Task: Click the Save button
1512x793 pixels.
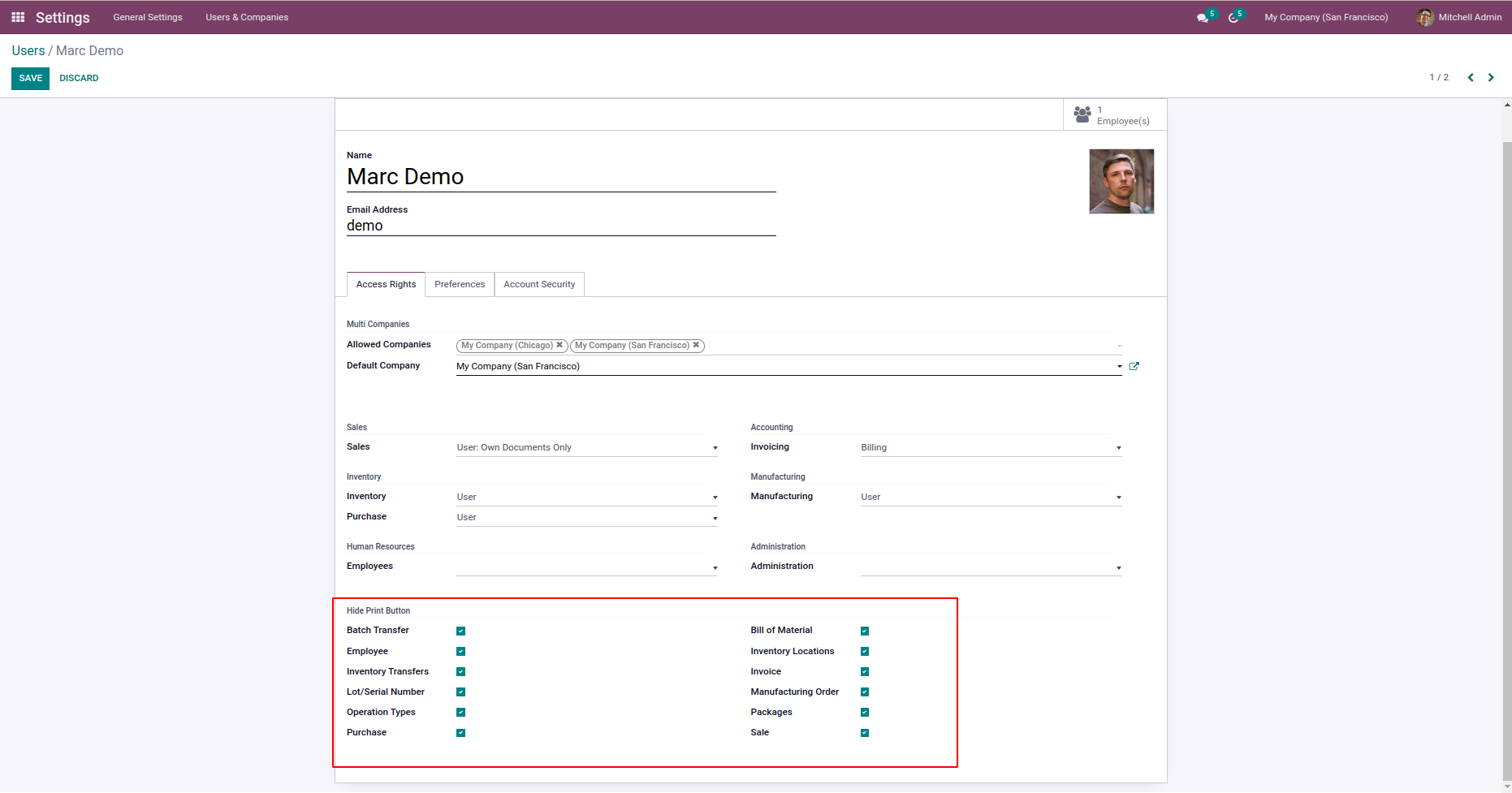Action: (30, 78)
